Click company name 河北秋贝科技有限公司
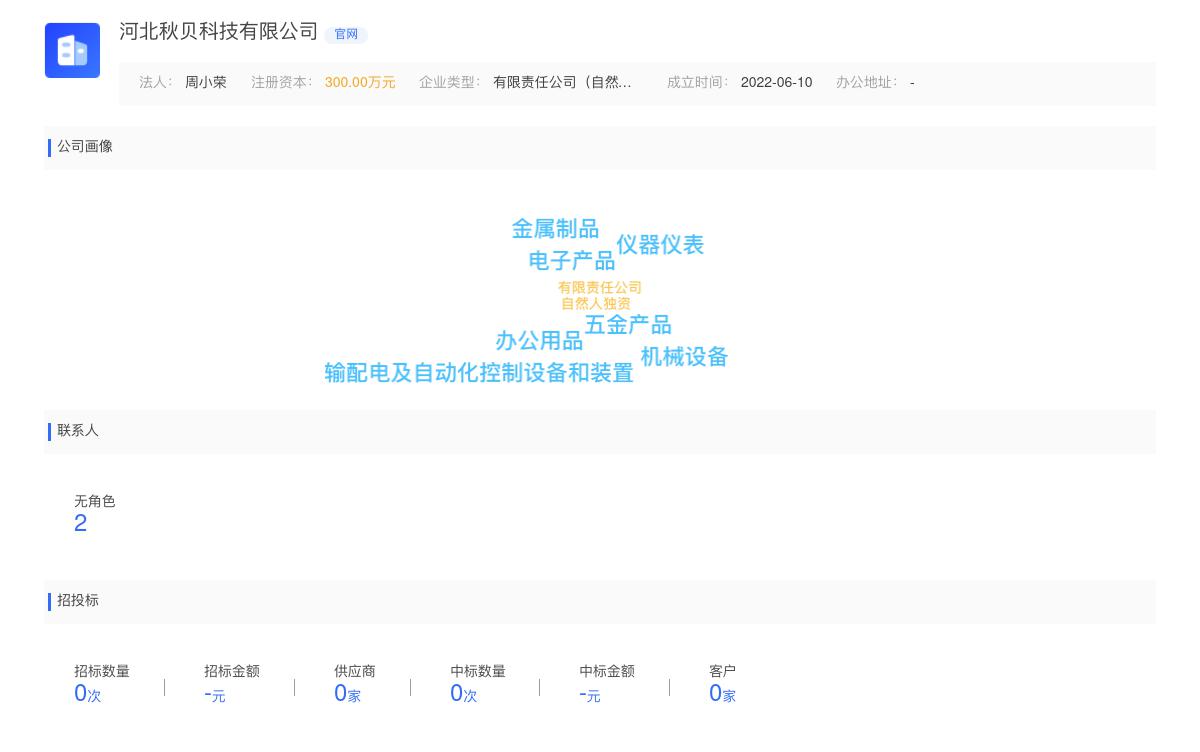The height and width of the screenshot is (752, 1200). coord(219,32)
